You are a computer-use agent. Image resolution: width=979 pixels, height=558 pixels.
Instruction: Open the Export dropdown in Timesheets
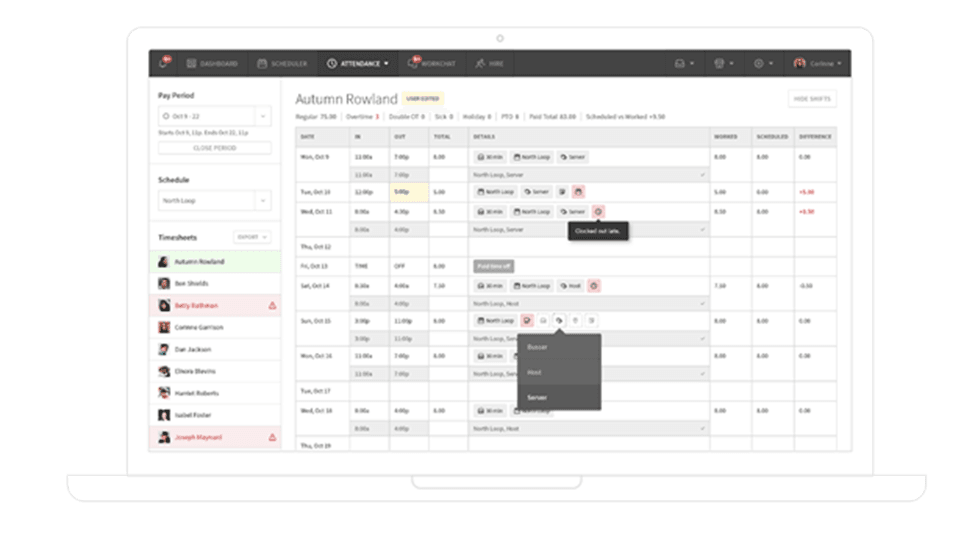(252, 237)
